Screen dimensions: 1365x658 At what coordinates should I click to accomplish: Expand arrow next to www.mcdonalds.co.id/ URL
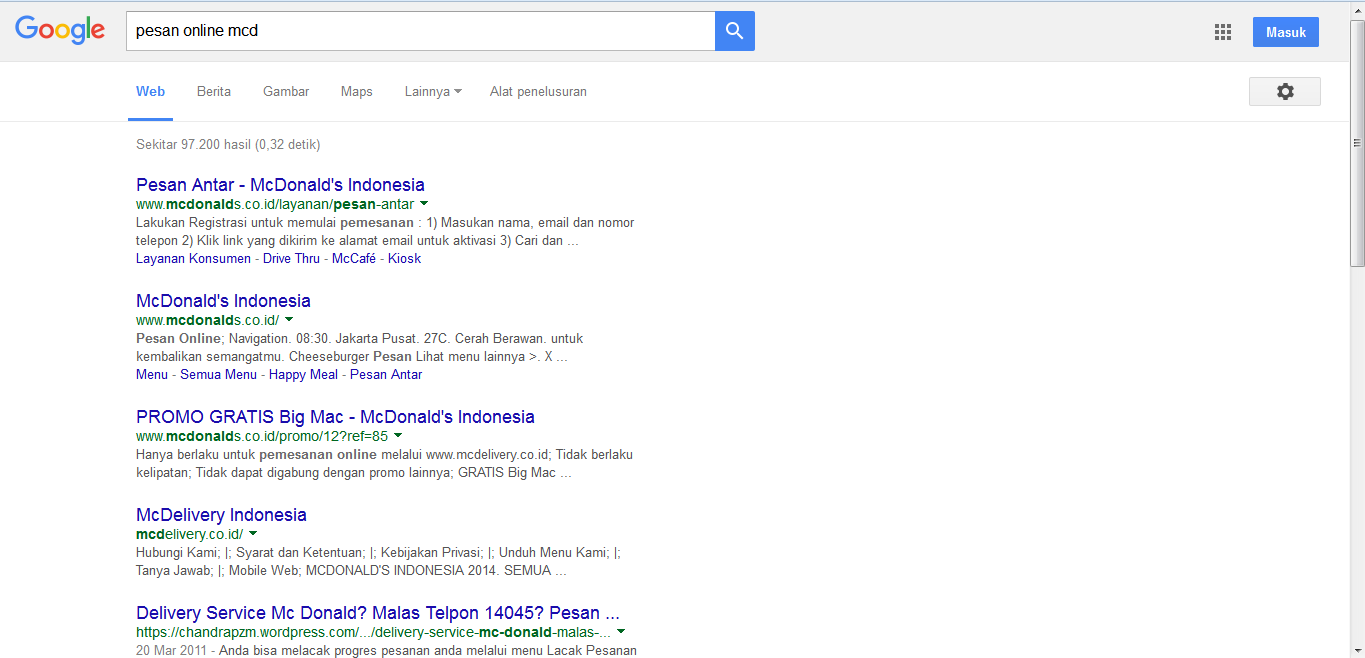289,320
